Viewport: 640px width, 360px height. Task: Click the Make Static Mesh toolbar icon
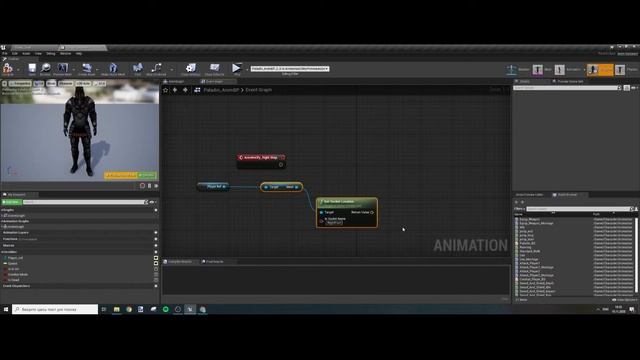[x=113, y=68]
